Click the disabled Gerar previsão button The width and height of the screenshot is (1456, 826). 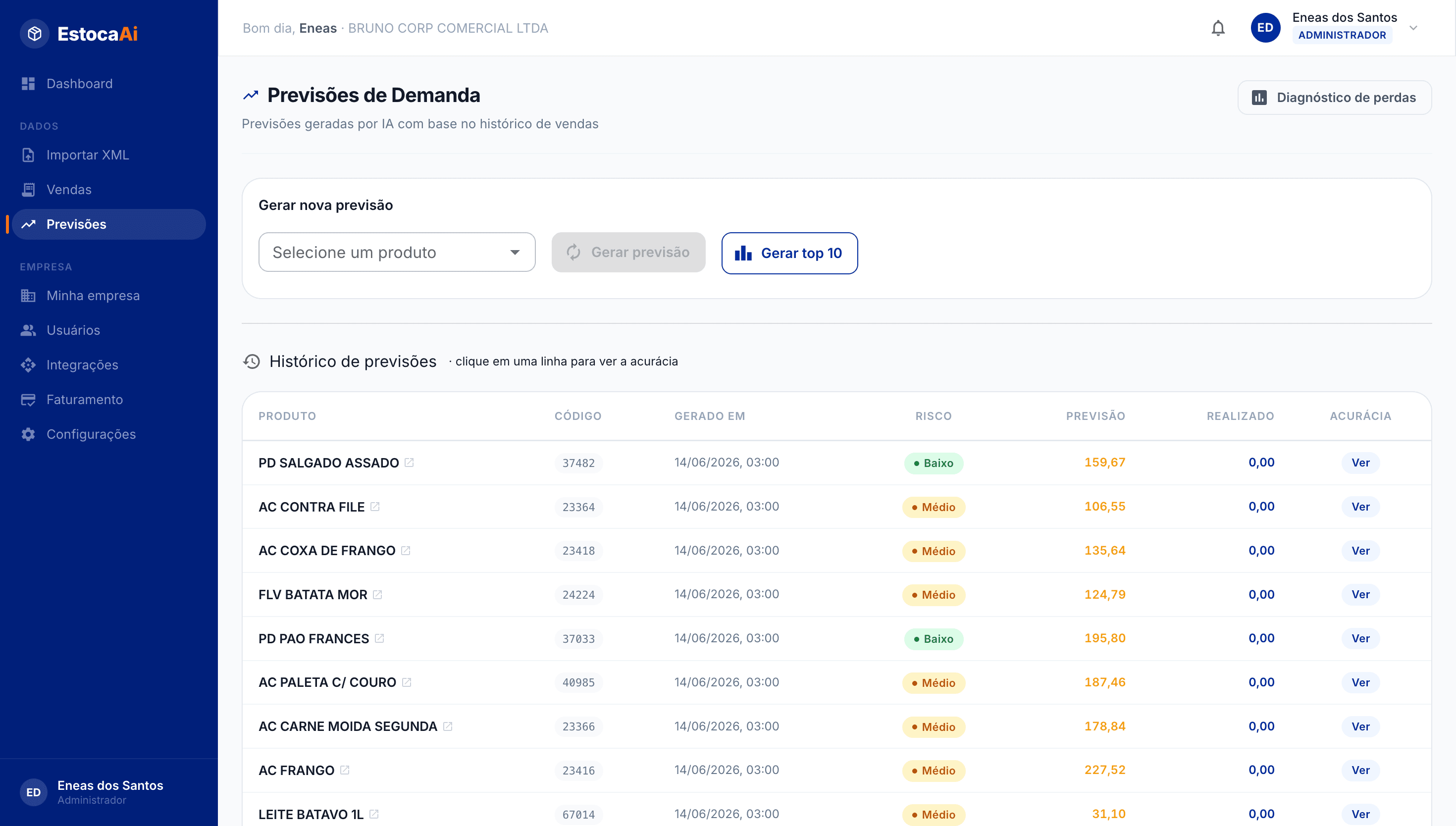[628, 252]
